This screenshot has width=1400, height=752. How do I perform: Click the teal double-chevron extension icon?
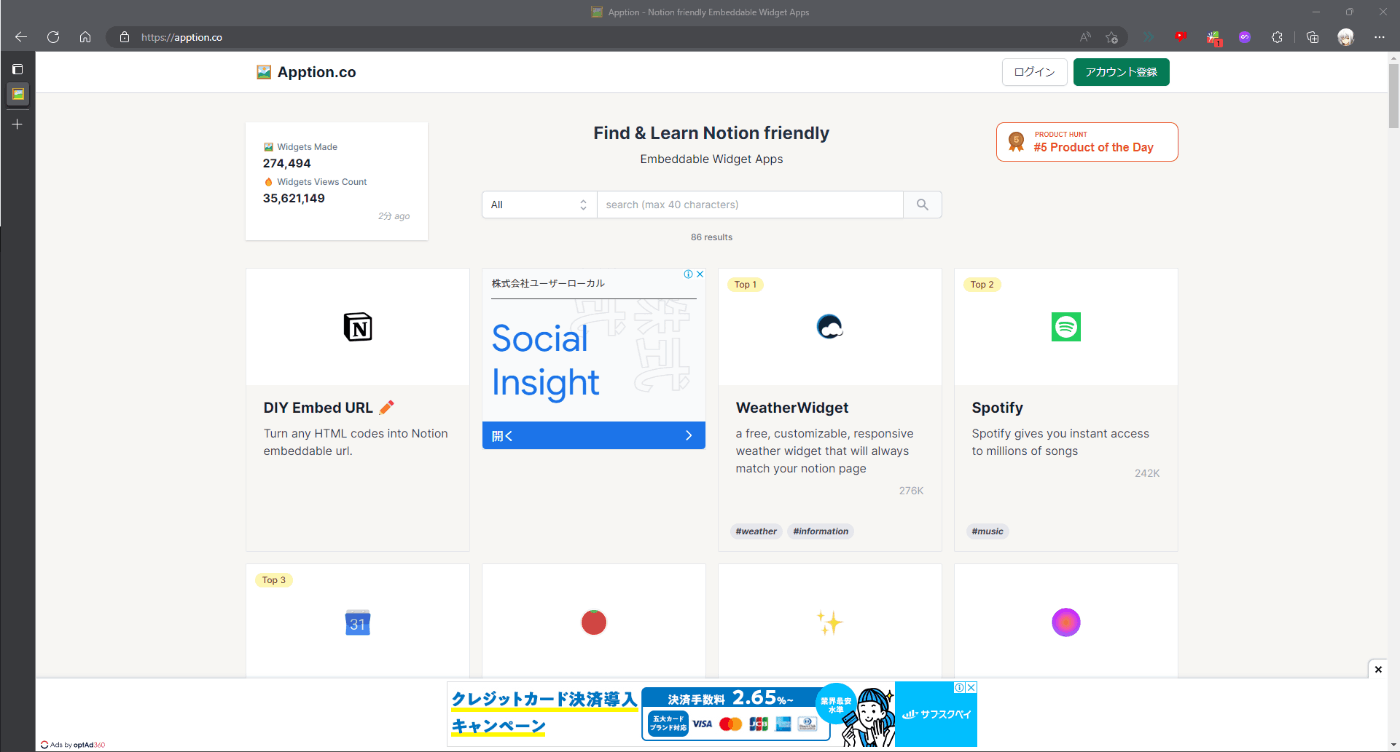tap(1149, 37)
